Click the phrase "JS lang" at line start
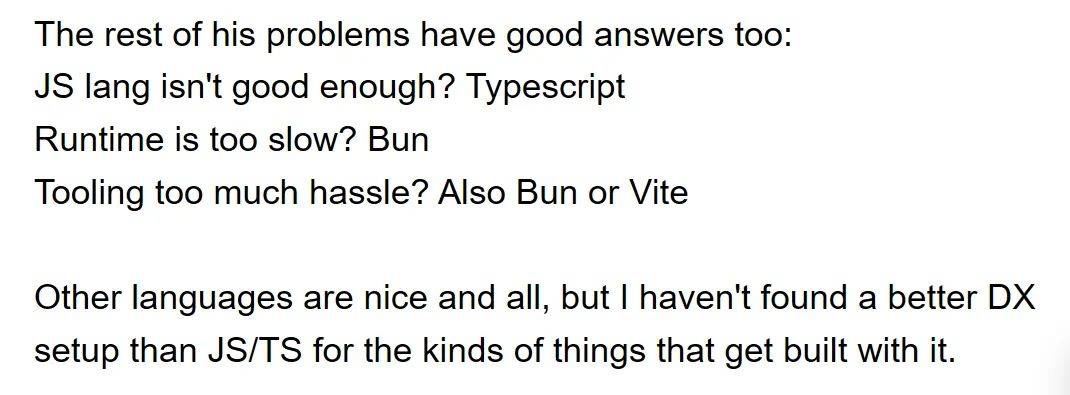The height and width of the screenshot is (395, 1070). pyautogui.click(x=93, y=88)
